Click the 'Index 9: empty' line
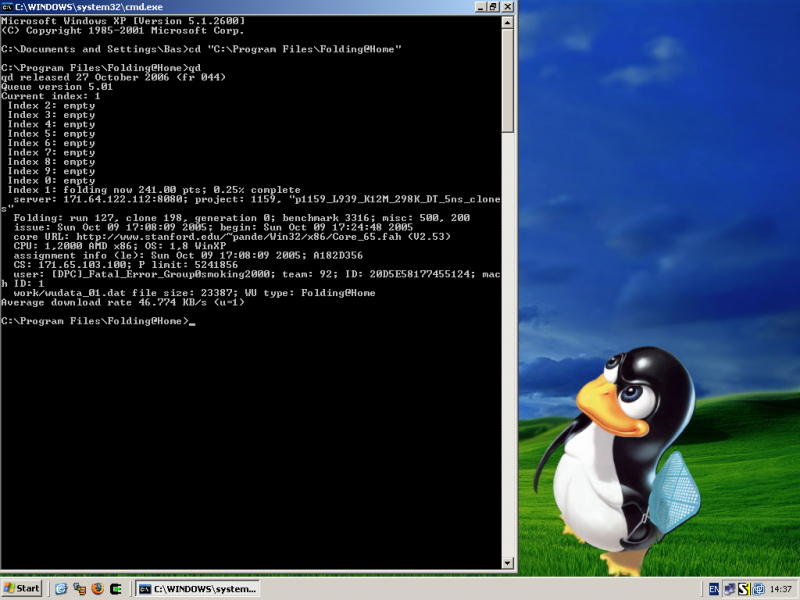 tap(51, 171)
